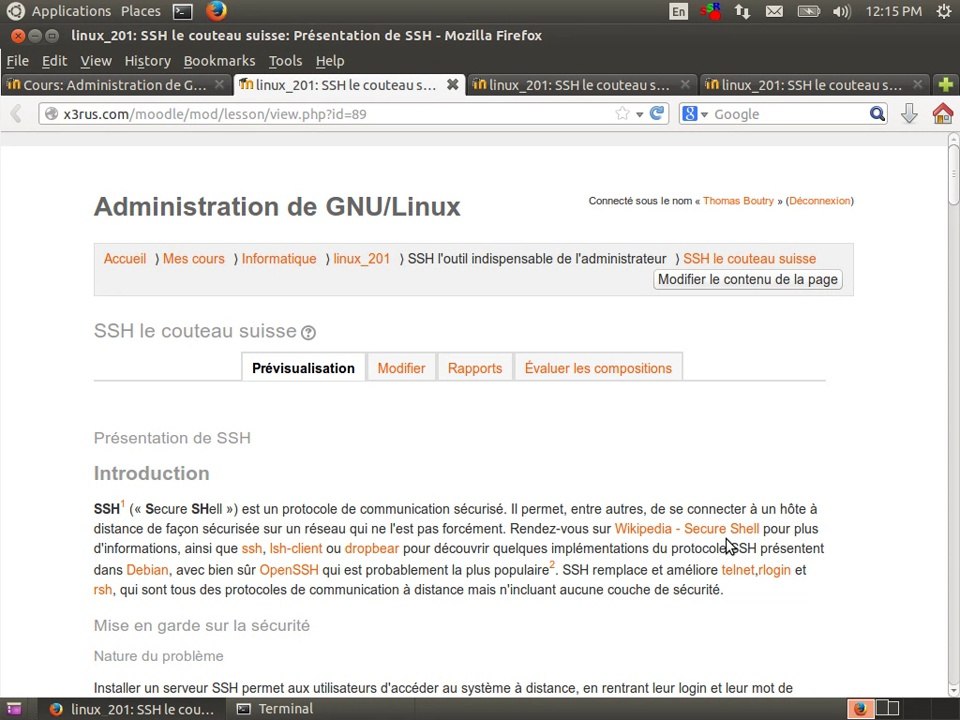Switch to the fourth linux_201 browser tab

click(x=814, y=84)
